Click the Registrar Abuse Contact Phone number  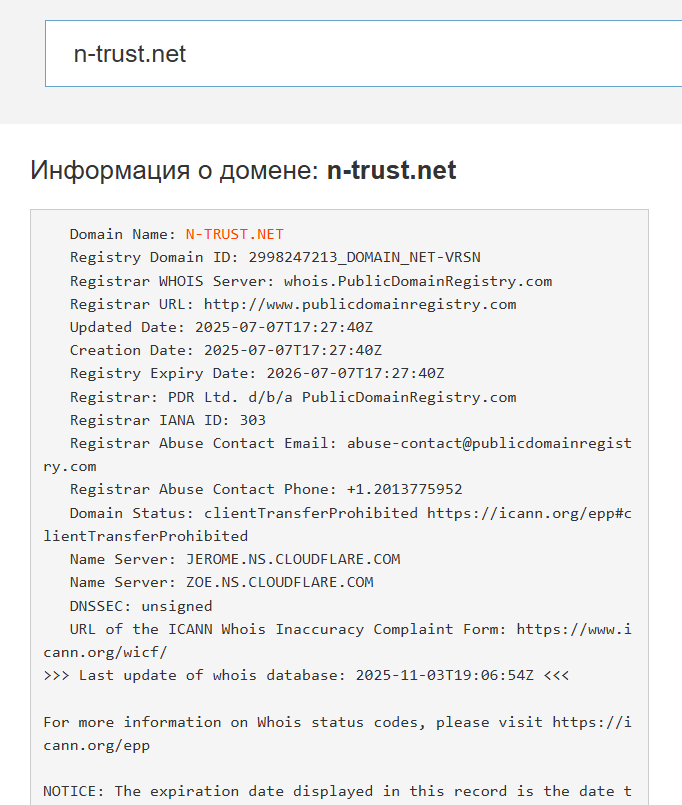tap(404, 489)
